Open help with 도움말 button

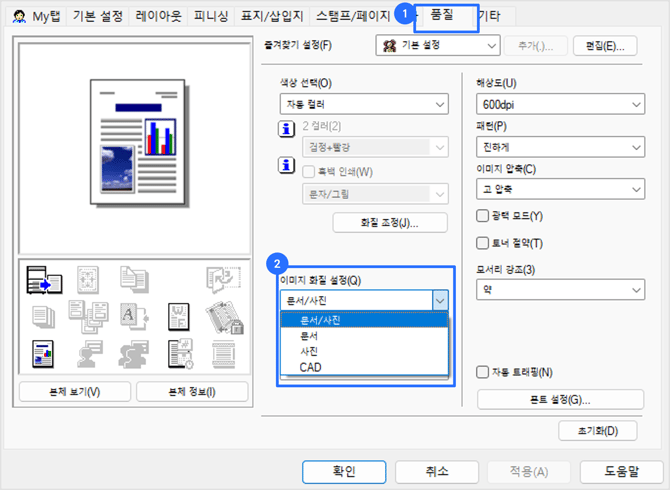(x=622, y=472)
